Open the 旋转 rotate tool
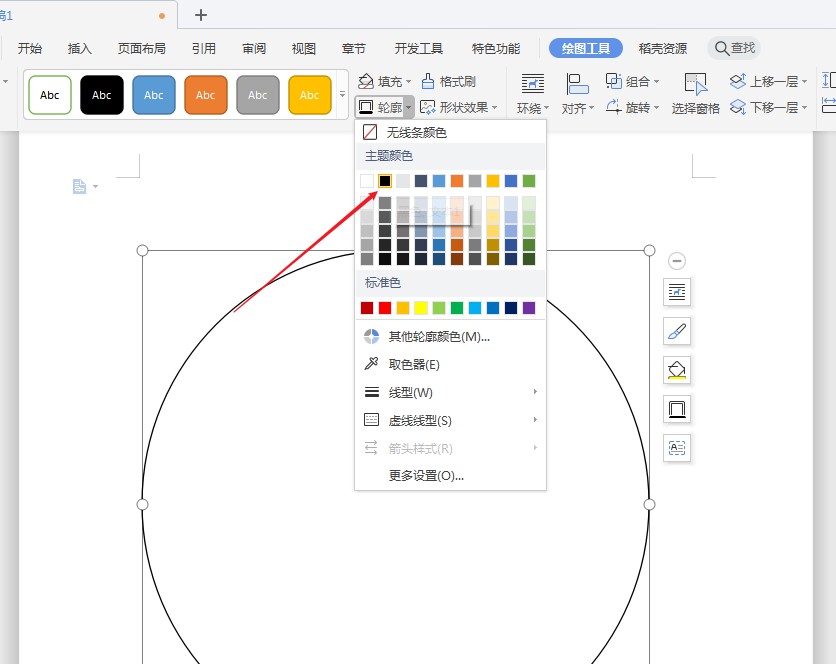The height and width of the screenshot is (664, 836). pos(628,107)
